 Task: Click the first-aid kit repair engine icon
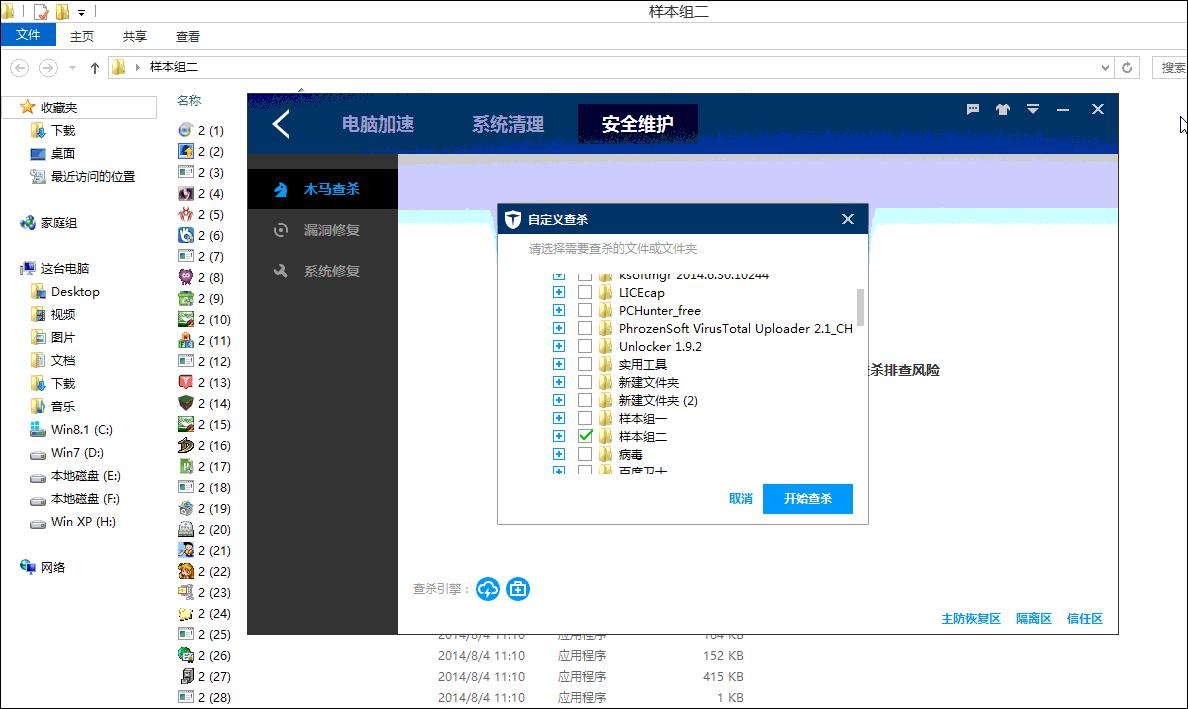tap(518, 589)
